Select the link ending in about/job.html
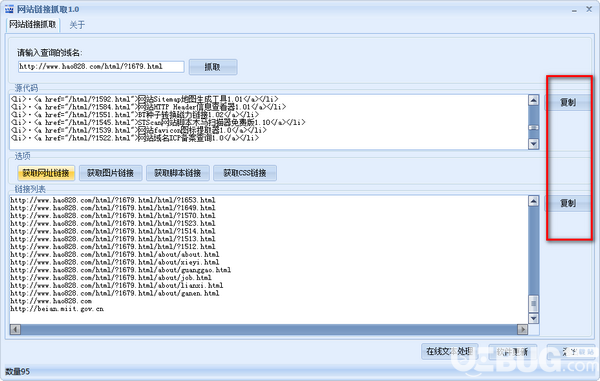Viewport: 600px width, 381px height. pos(111,278)
